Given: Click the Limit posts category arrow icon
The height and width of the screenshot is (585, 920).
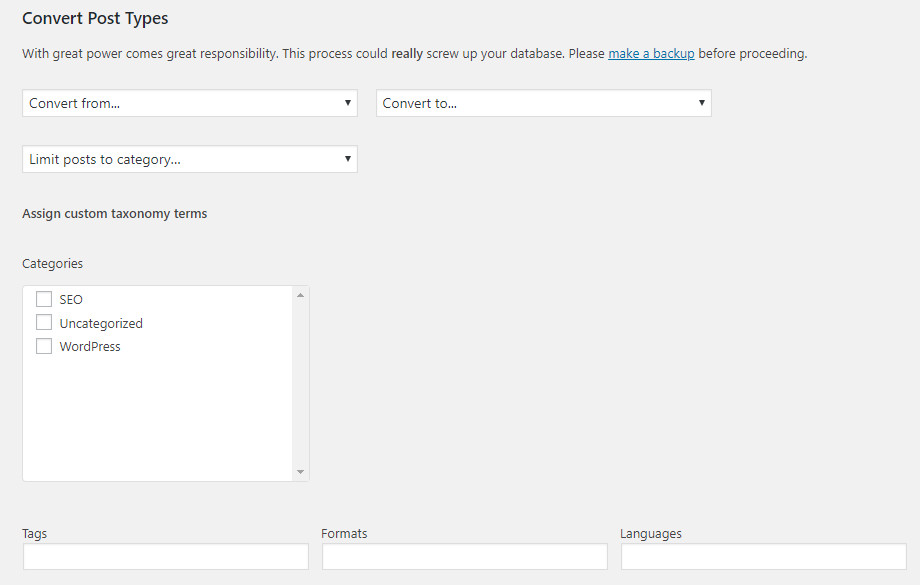Looking at the screenshot, I should (347, 158).
